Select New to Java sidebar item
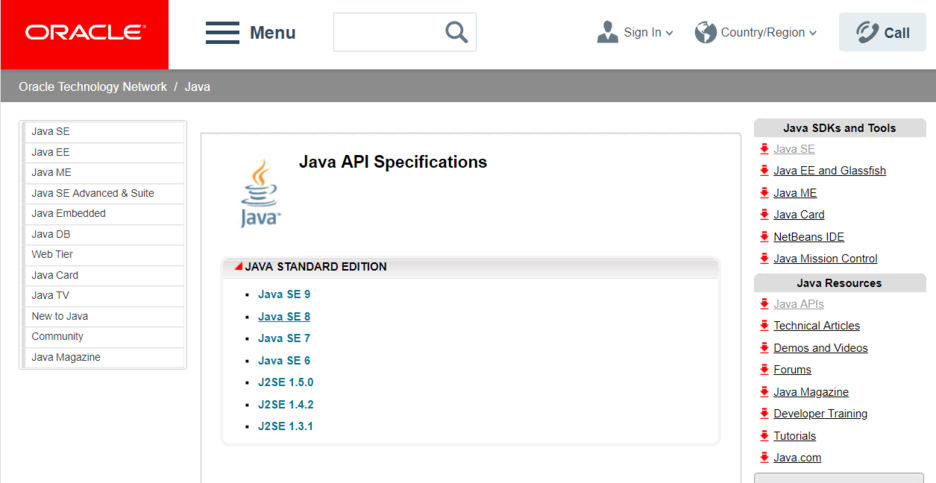 tap(103, 316)
